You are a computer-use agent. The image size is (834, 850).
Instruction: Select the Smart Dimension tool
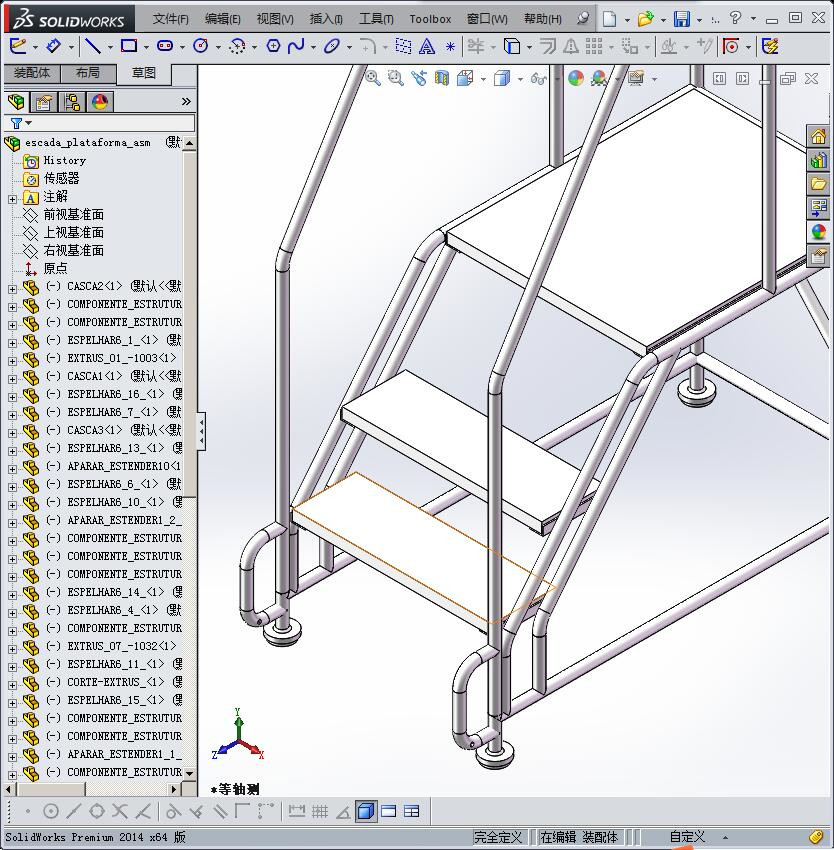[53, 46]
